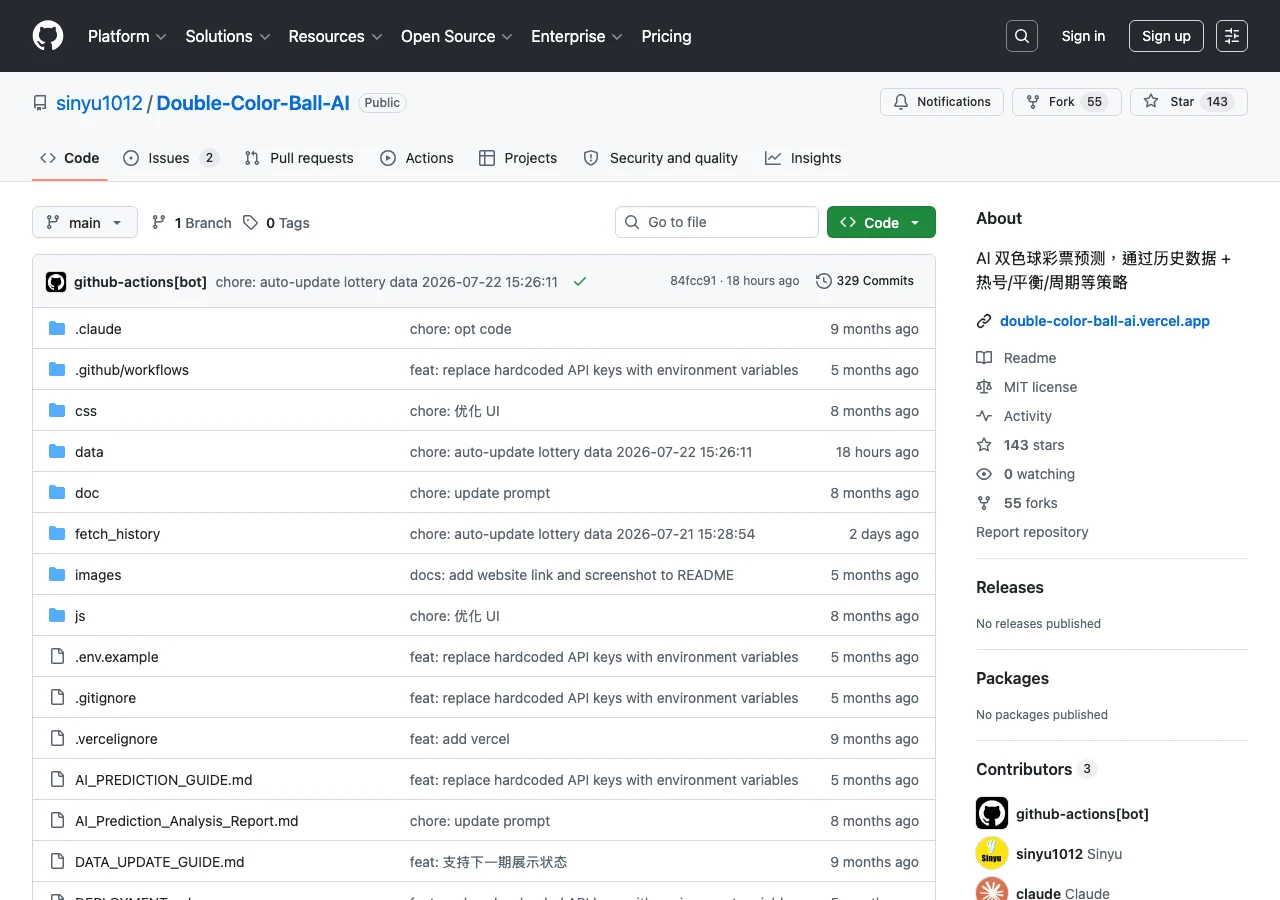The image size is (1280, 900).
Task: Click the Sign up button
Action: point(1166,36)
